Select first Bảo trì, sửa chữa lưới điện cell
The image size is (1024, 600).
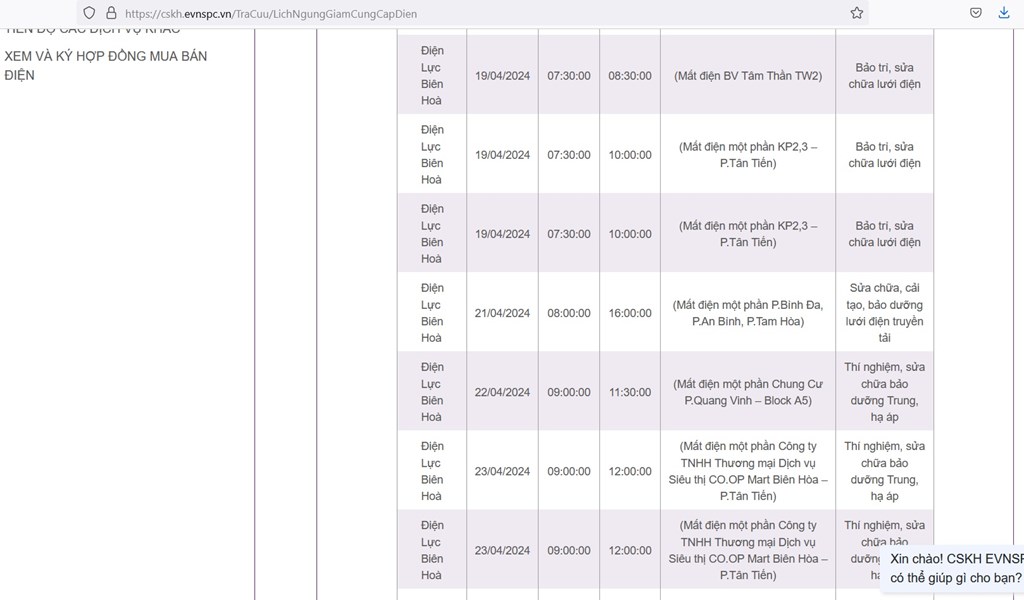click(x=884, y=75)
